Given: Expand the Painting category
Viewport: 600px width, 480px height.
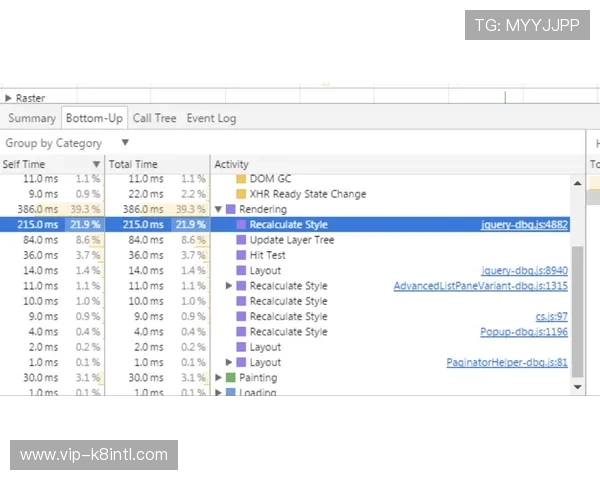Looking at the screenshot, I should pos(219,378).
